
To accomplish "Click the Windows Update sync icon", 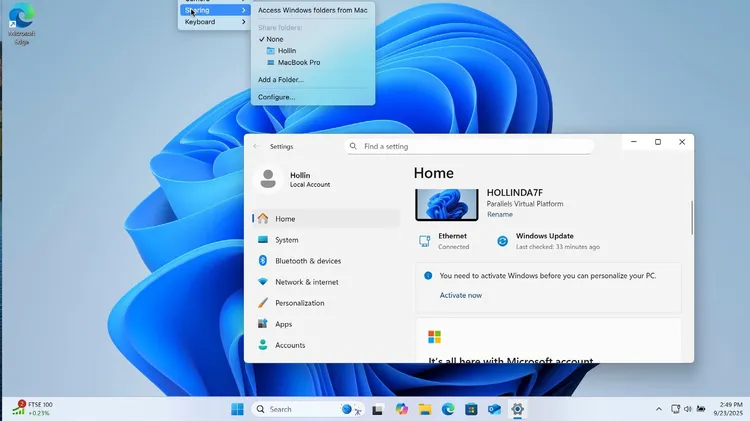I will pyautogui.click(x=502, y=241).
